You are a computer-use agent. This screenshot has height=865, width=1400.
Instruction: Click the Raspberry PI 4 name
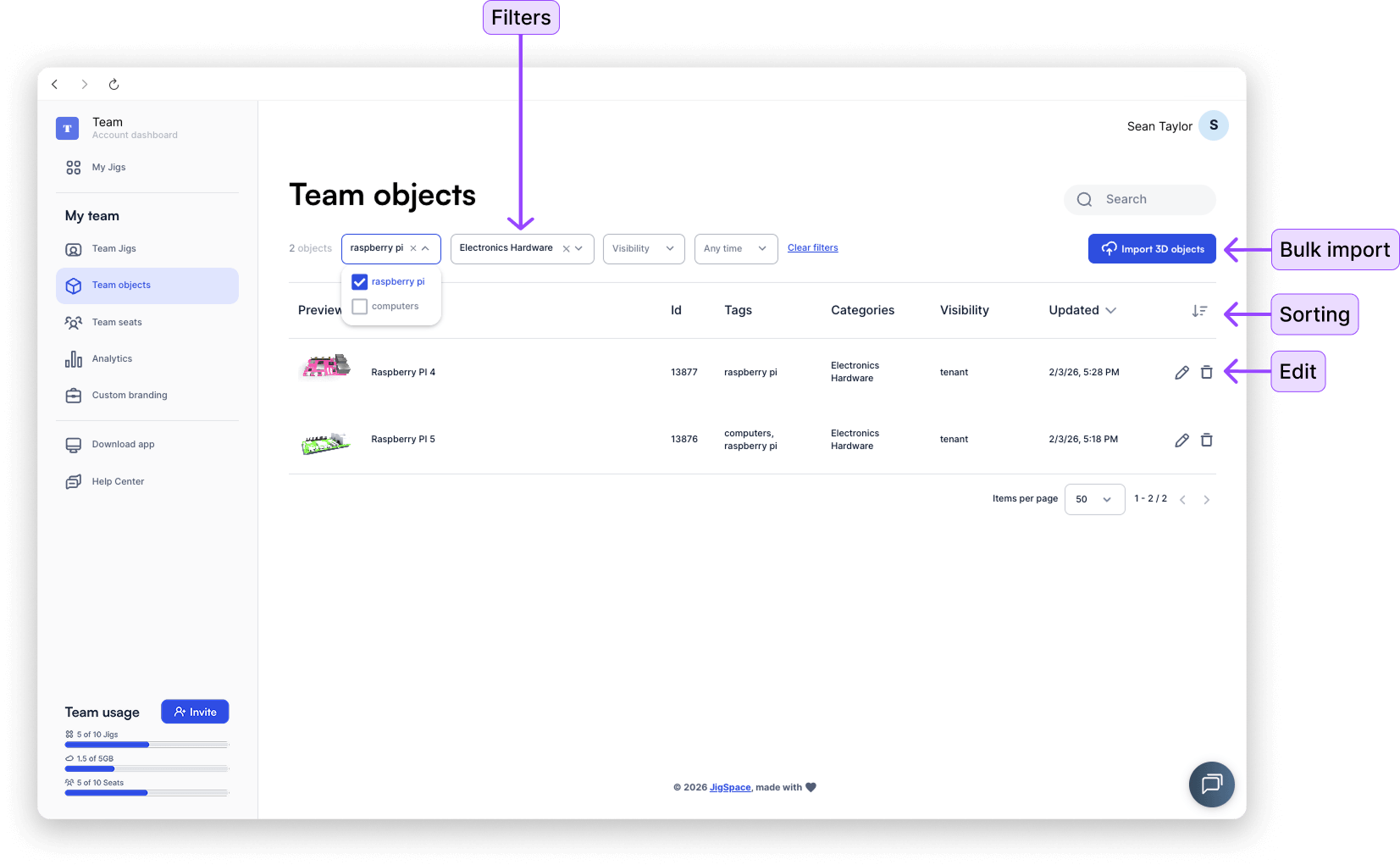coord(403,373)
